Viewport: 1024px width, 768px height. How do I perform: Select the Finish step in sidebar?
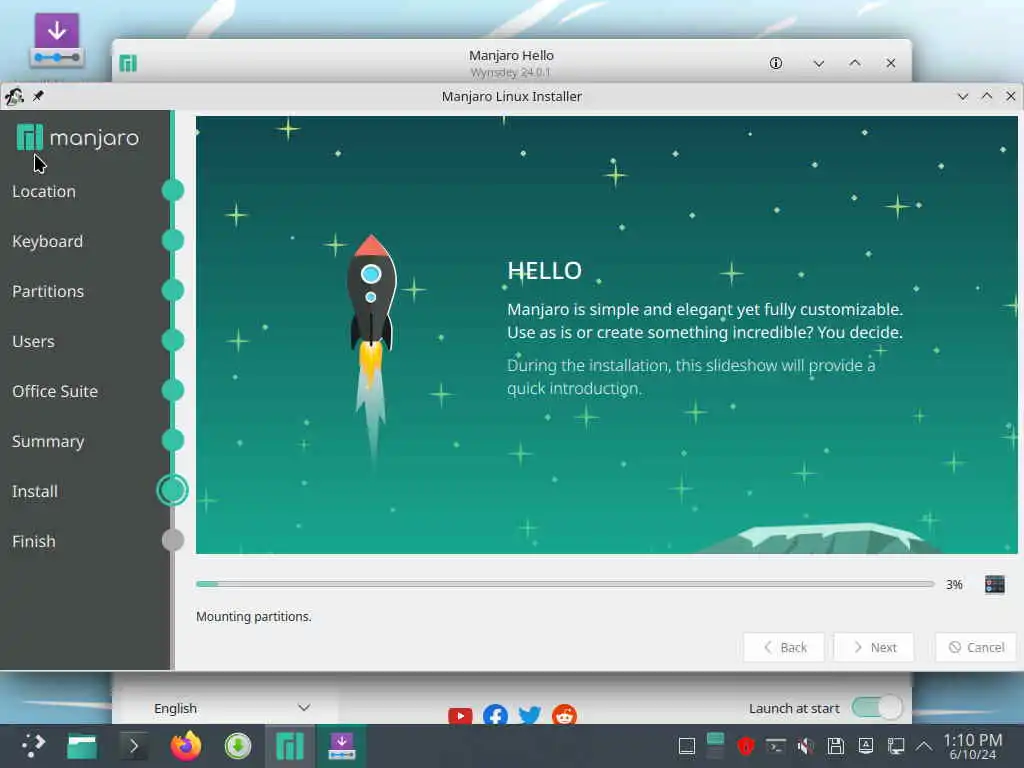point(33,541)
